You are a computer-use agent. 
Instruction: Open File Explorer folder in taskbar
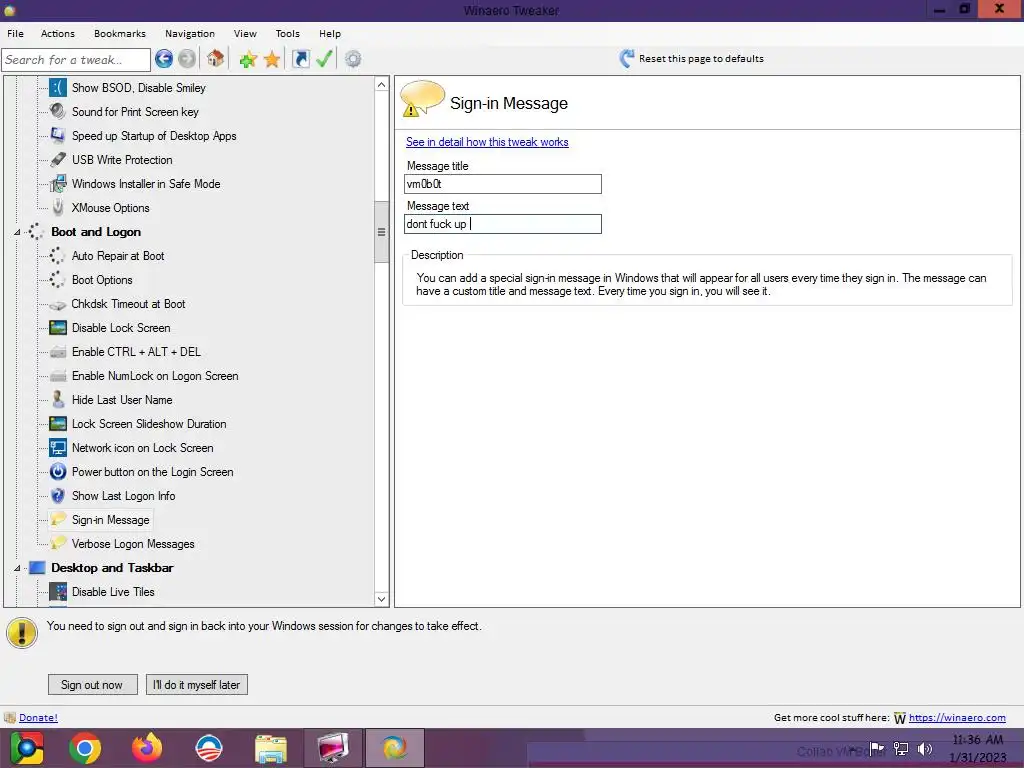[x=271, y=748]
